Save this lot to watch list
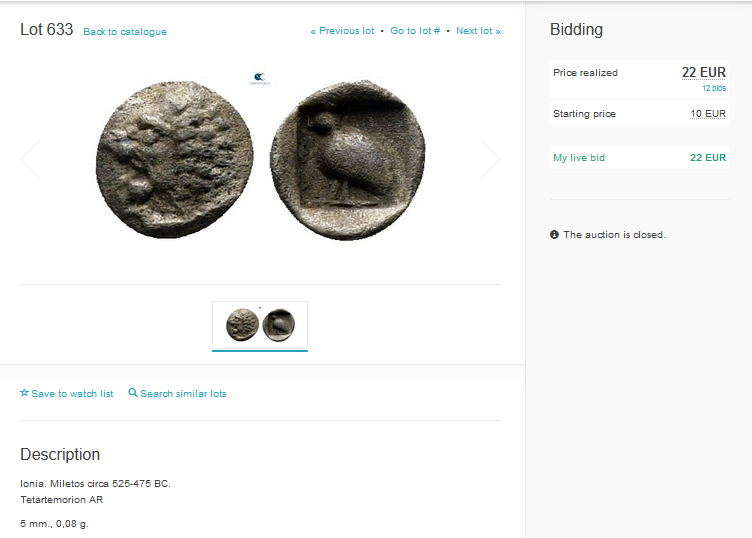The width and height of the screenshot is (752, 538). click(x=67, y=393)
